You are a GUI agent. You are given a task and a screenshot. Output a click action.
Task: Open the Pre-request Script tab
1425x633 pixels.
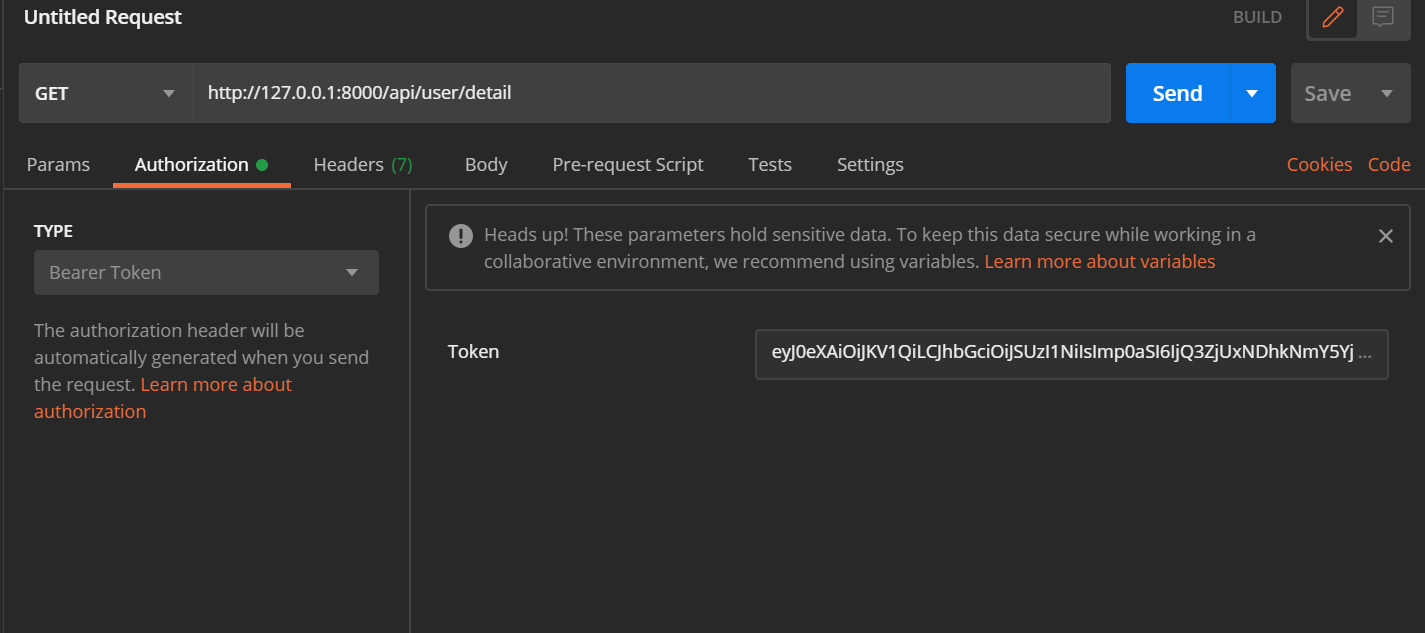tap(628, 164)
